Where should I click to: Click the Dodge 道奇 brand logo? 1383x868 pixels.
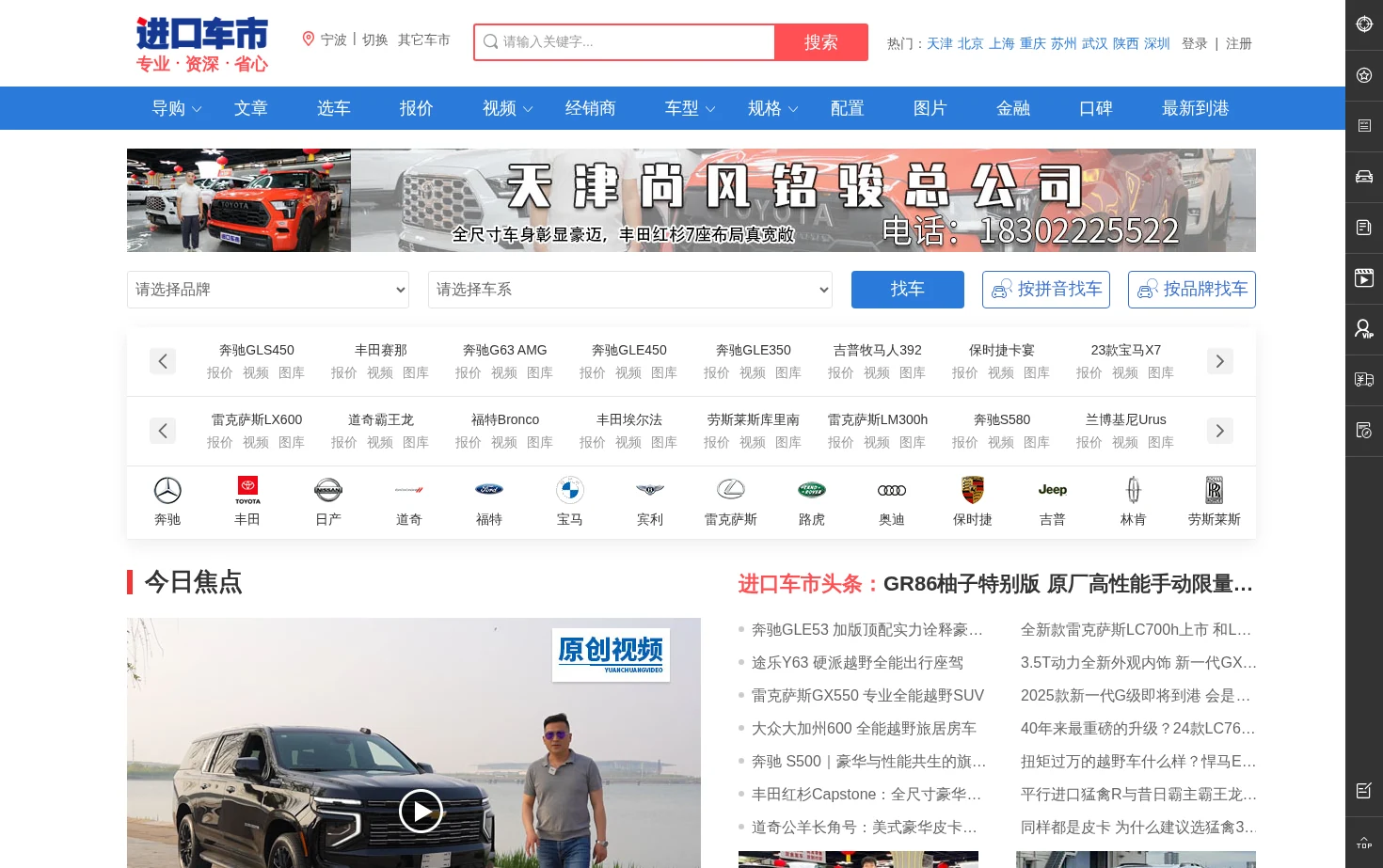point(408,490)
